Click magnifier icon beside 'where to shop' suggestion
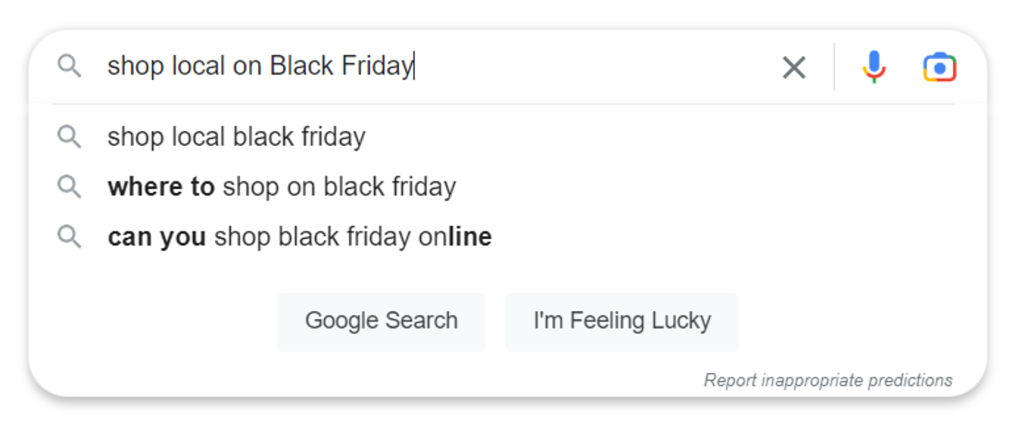 coord(69,187)
